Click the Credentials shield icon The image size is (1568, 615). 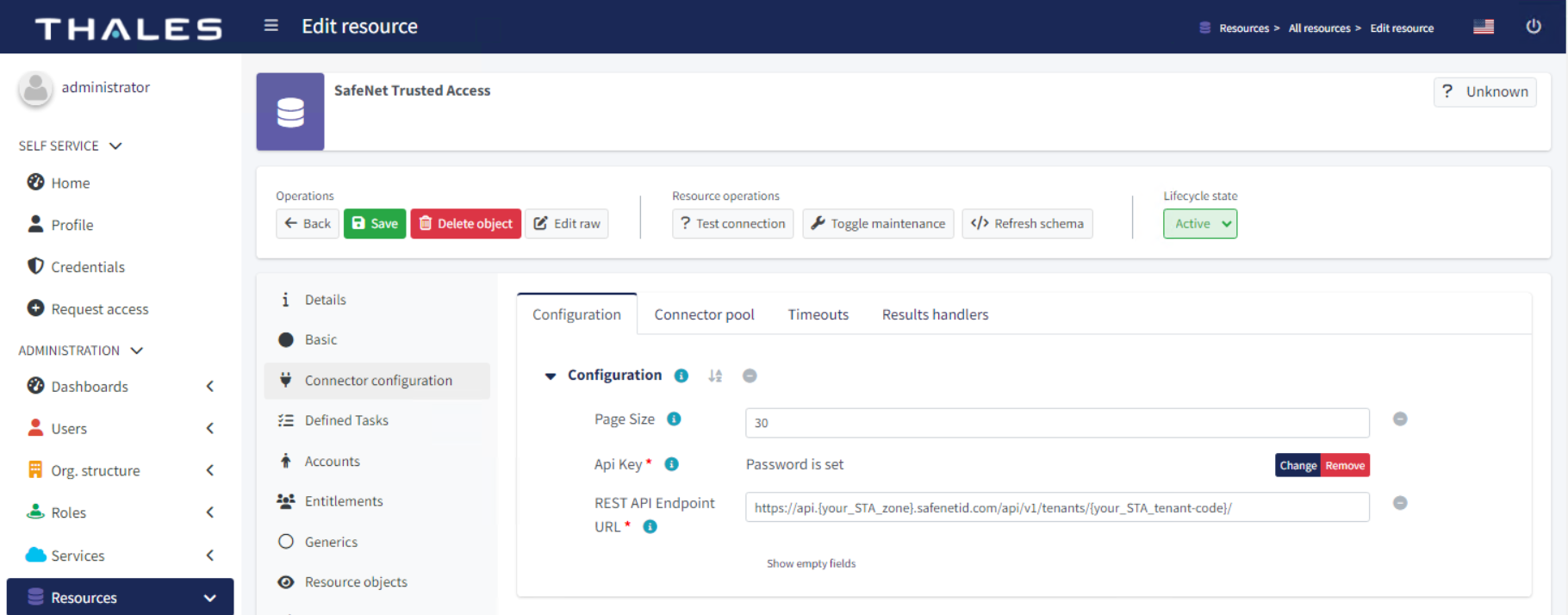coord(35,266)
